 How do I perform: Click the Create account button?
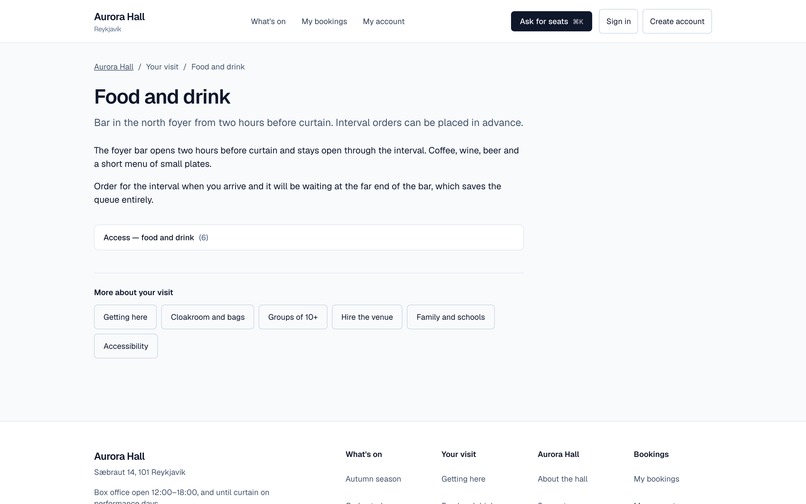676,21
